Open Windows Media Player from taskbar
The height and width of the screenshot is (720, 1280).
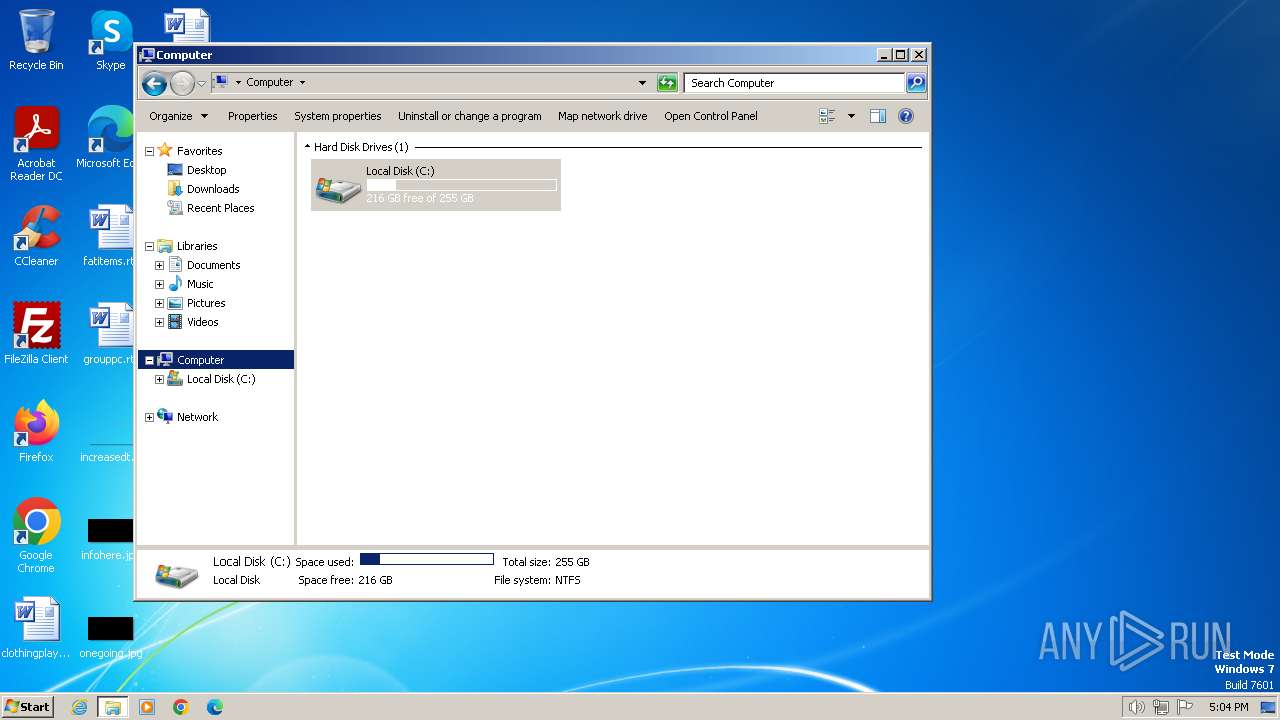147,707
